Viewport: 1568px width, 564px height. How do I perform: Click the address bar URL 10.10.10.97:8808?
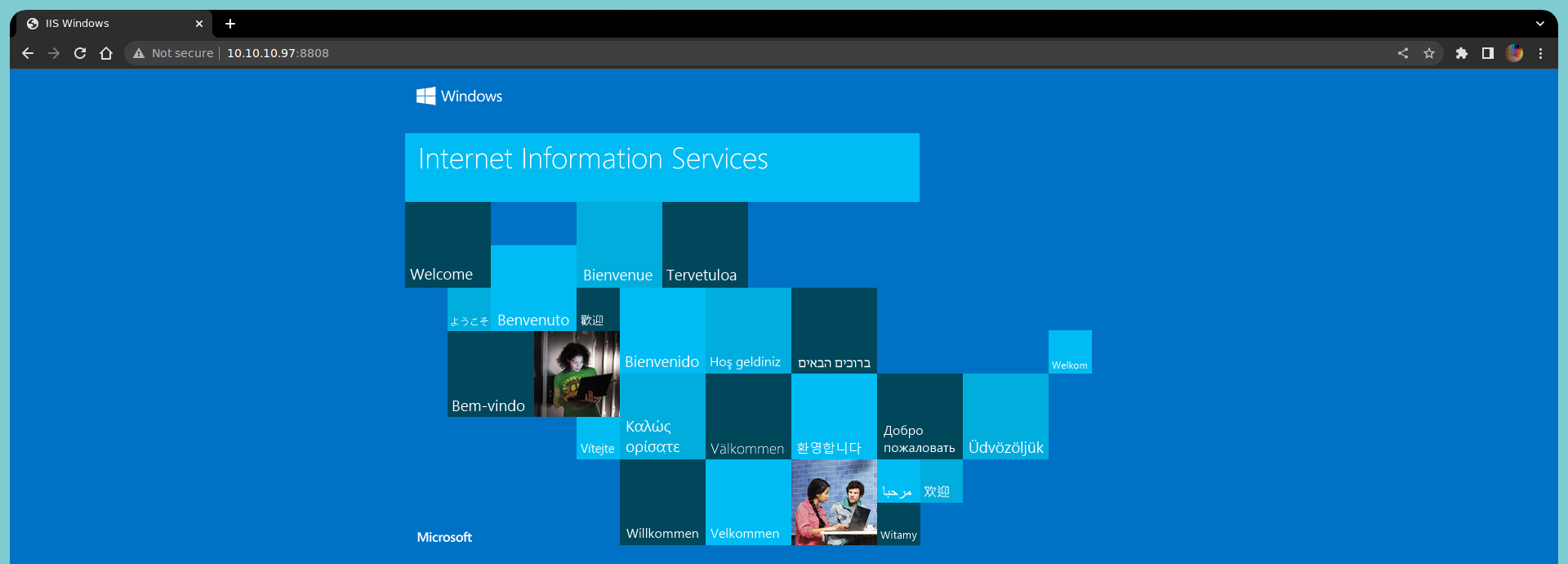[278, 53]
